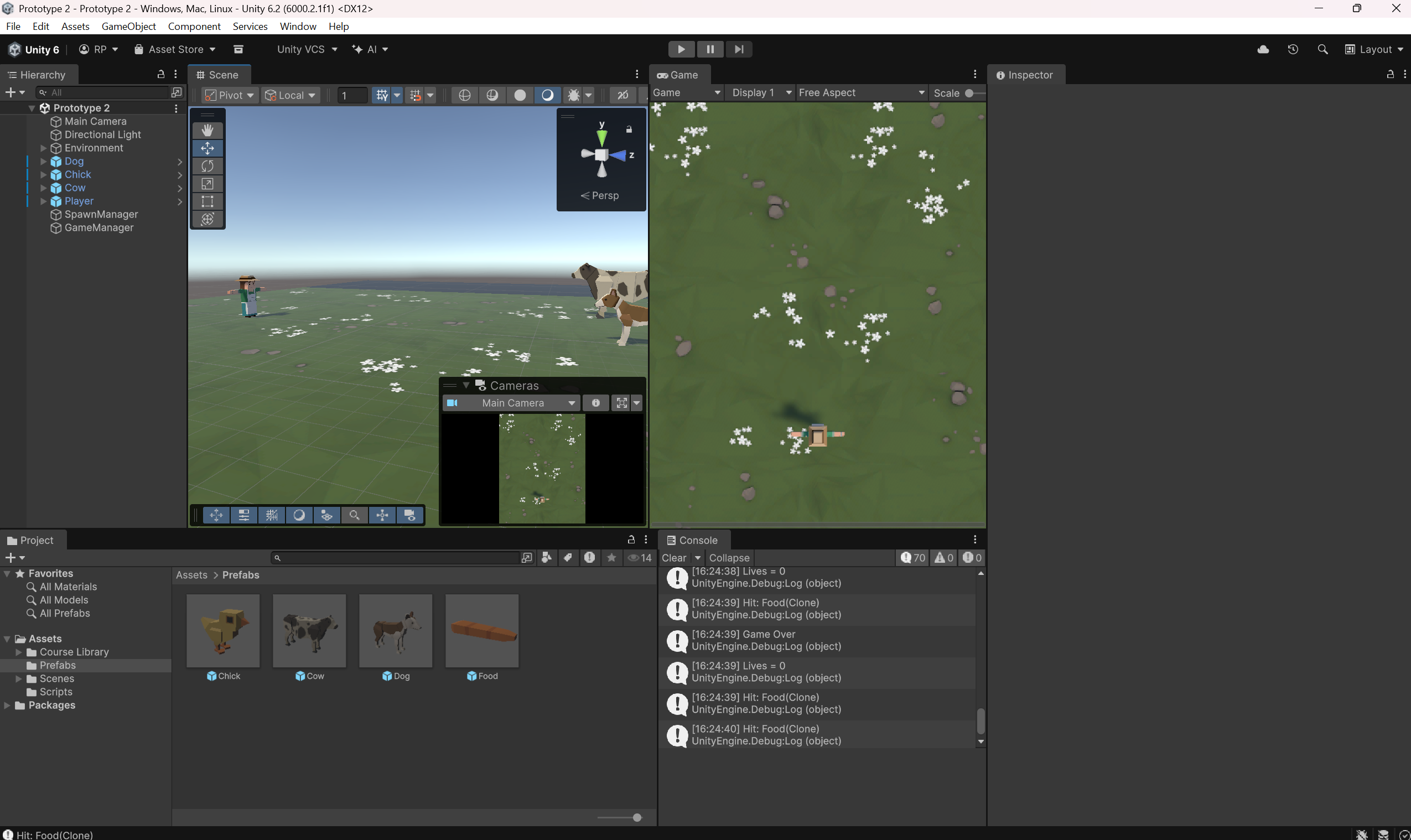Switch to the Inspector tab
The width and height of the screenshot is (1411, 840).
[x=1025, y=75]
